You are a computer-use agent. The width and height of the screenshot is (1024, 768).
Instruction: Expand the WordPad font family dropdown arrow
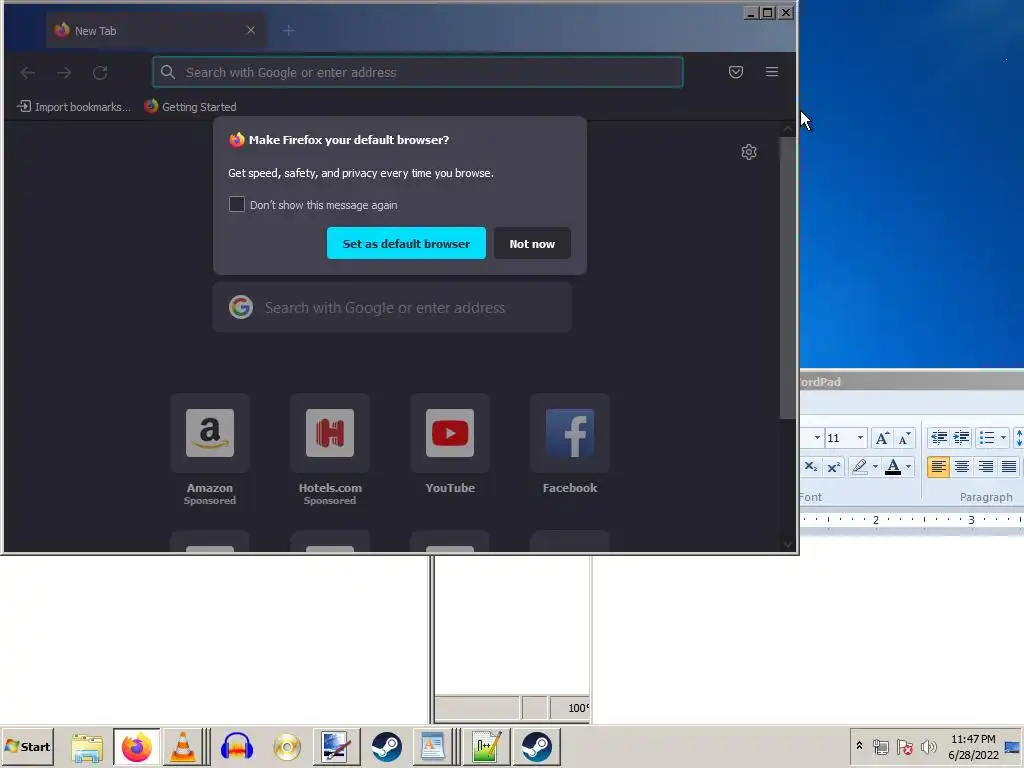[x=817, y=438]
